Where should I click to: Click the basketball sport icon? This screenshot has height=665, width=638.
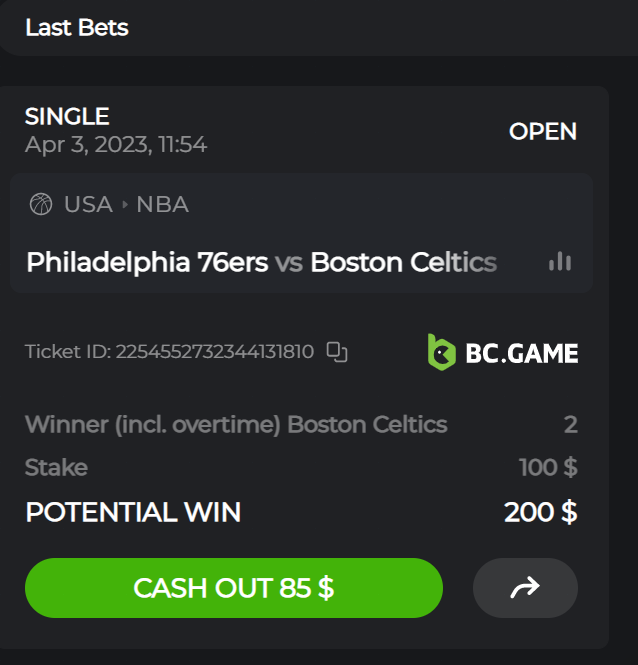tap(41, 205)
